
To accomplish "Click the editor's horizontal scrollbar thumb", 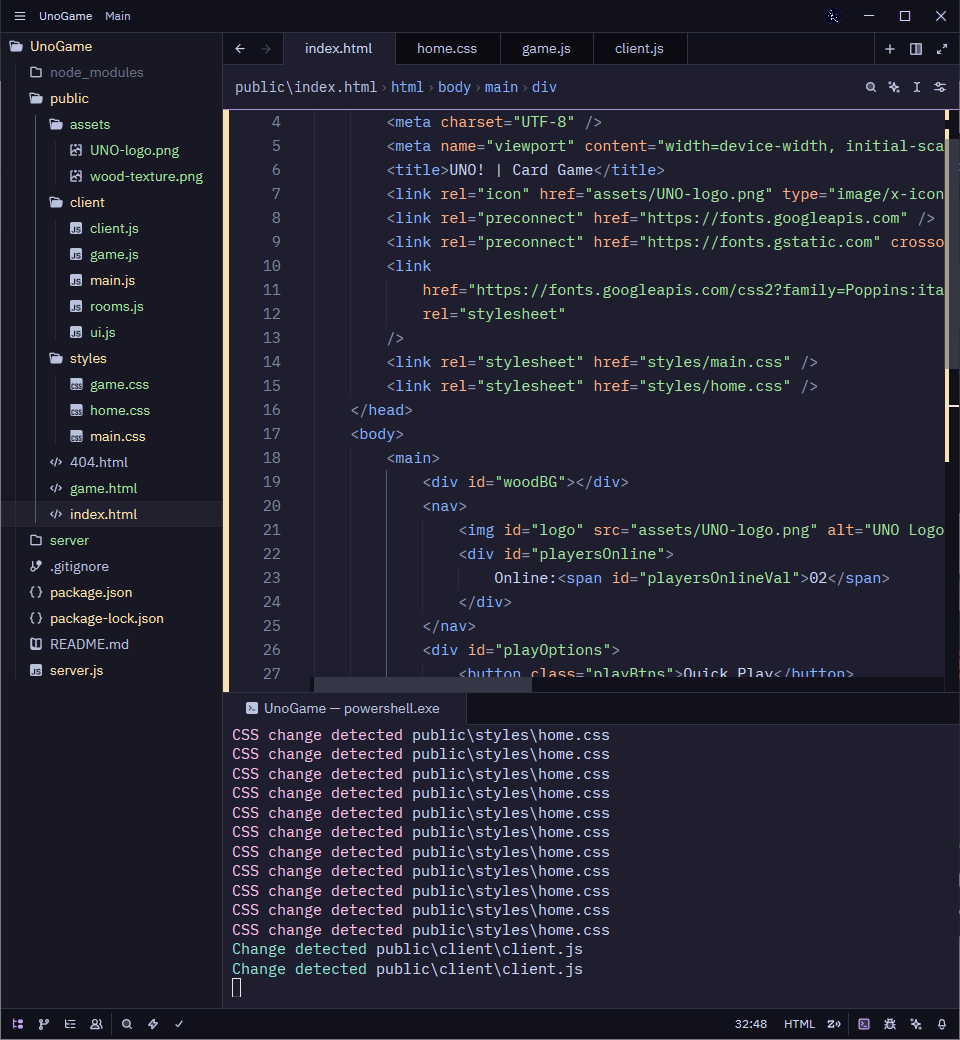I will (x=420, y=684).
